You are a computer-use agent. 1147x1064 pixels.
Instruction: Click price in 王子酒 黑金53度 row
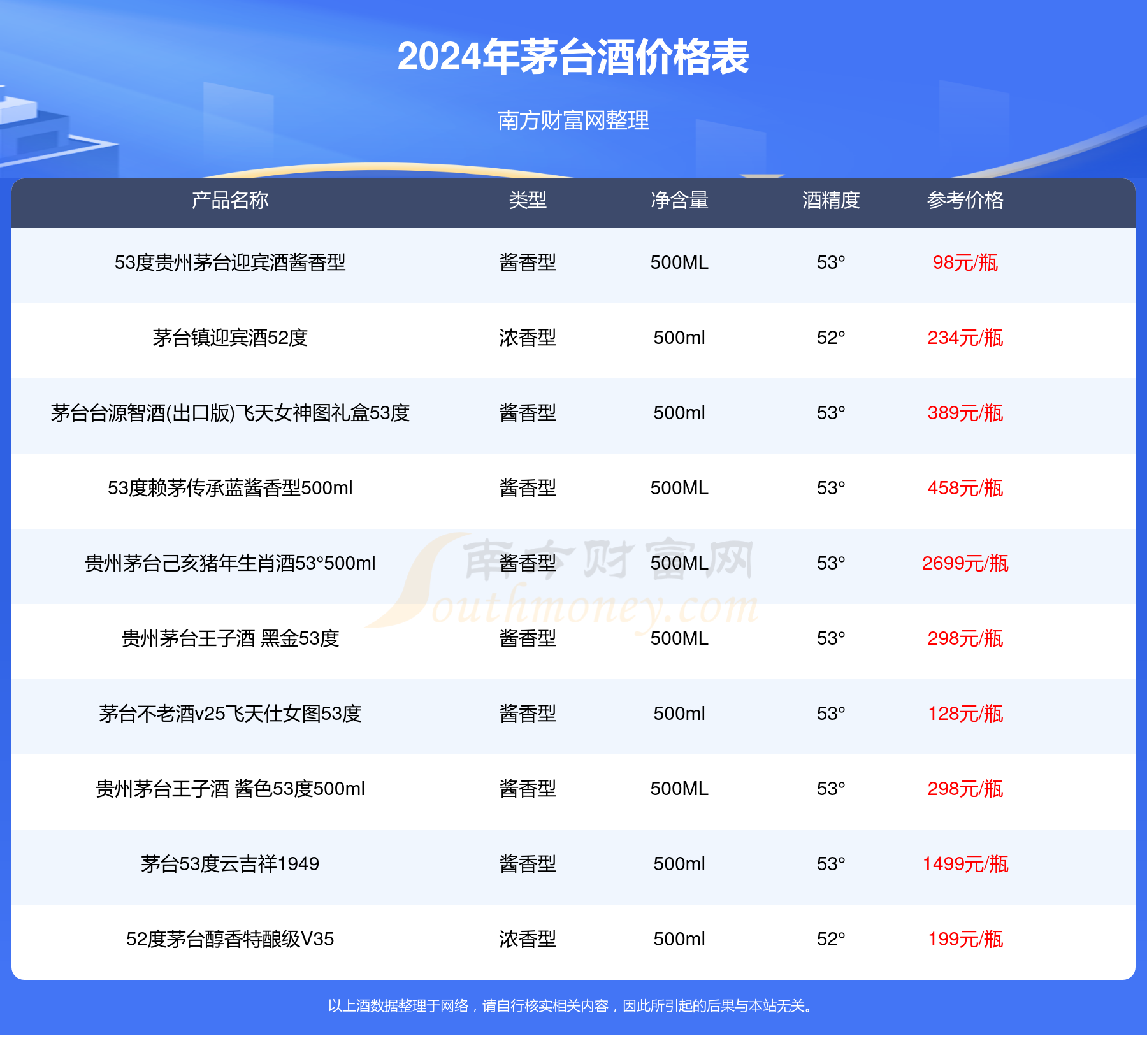tap(965, 638)
